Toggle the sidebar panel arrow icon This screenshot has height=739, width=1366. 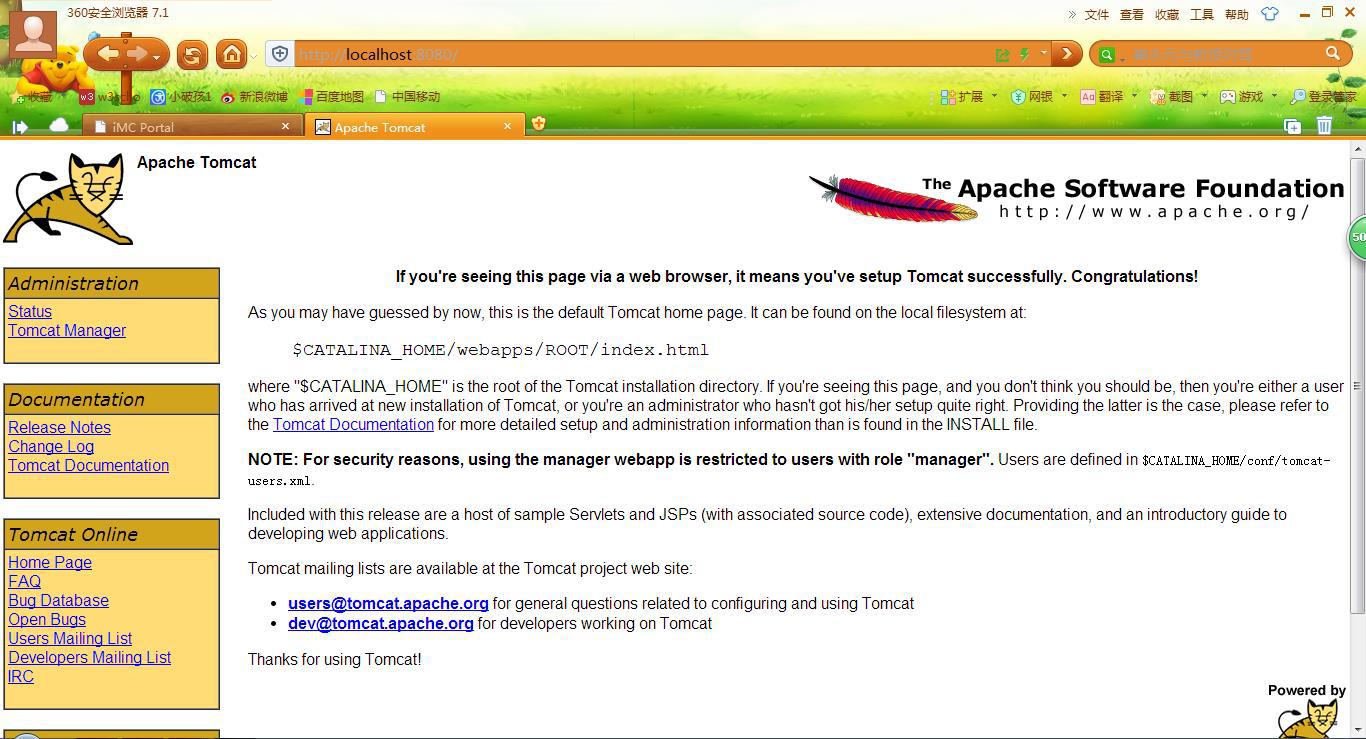pyautogui.click(x=20, y=126)
